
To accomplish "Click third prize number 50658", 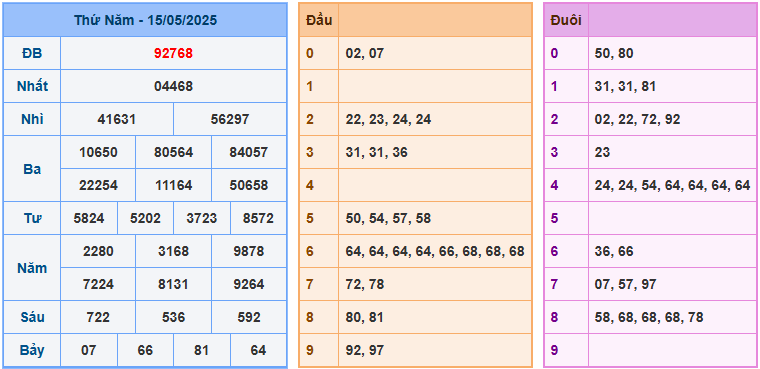I will (x=249, y=185).
